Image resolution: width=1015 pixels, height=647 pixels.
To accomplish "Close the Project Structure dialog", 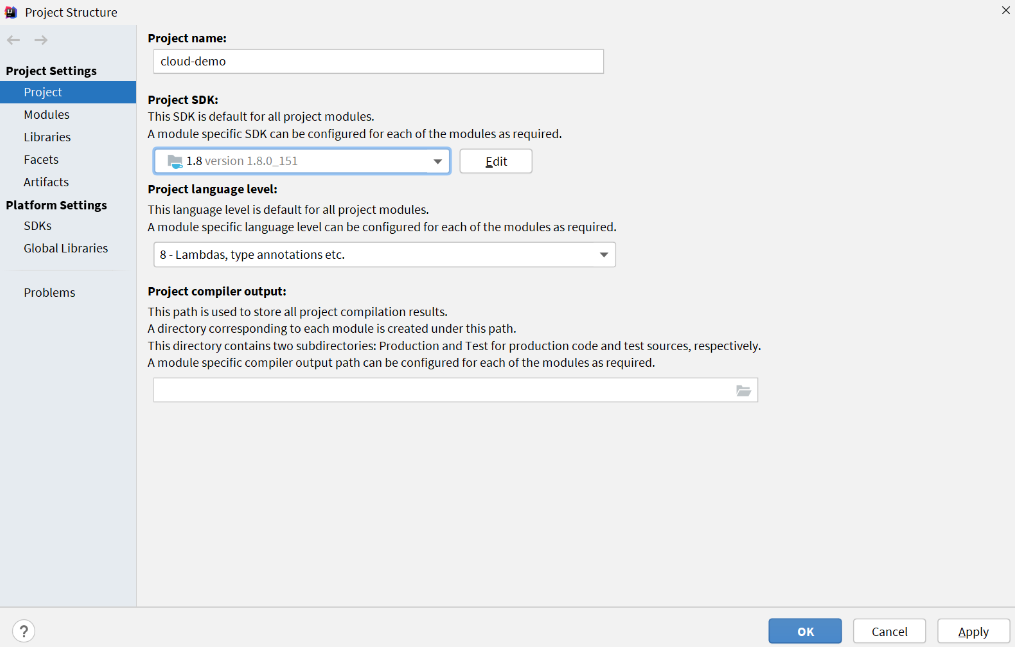I will tap(1005, 10).
